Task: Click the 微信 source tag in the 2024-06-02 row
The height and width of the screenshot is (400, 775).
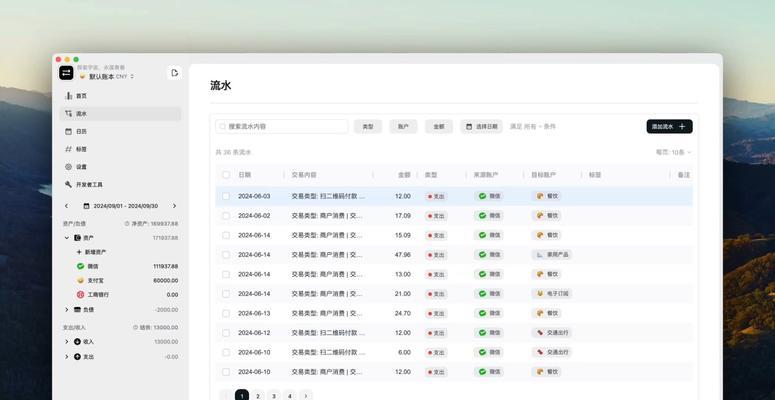Action: tap(489, 216)
